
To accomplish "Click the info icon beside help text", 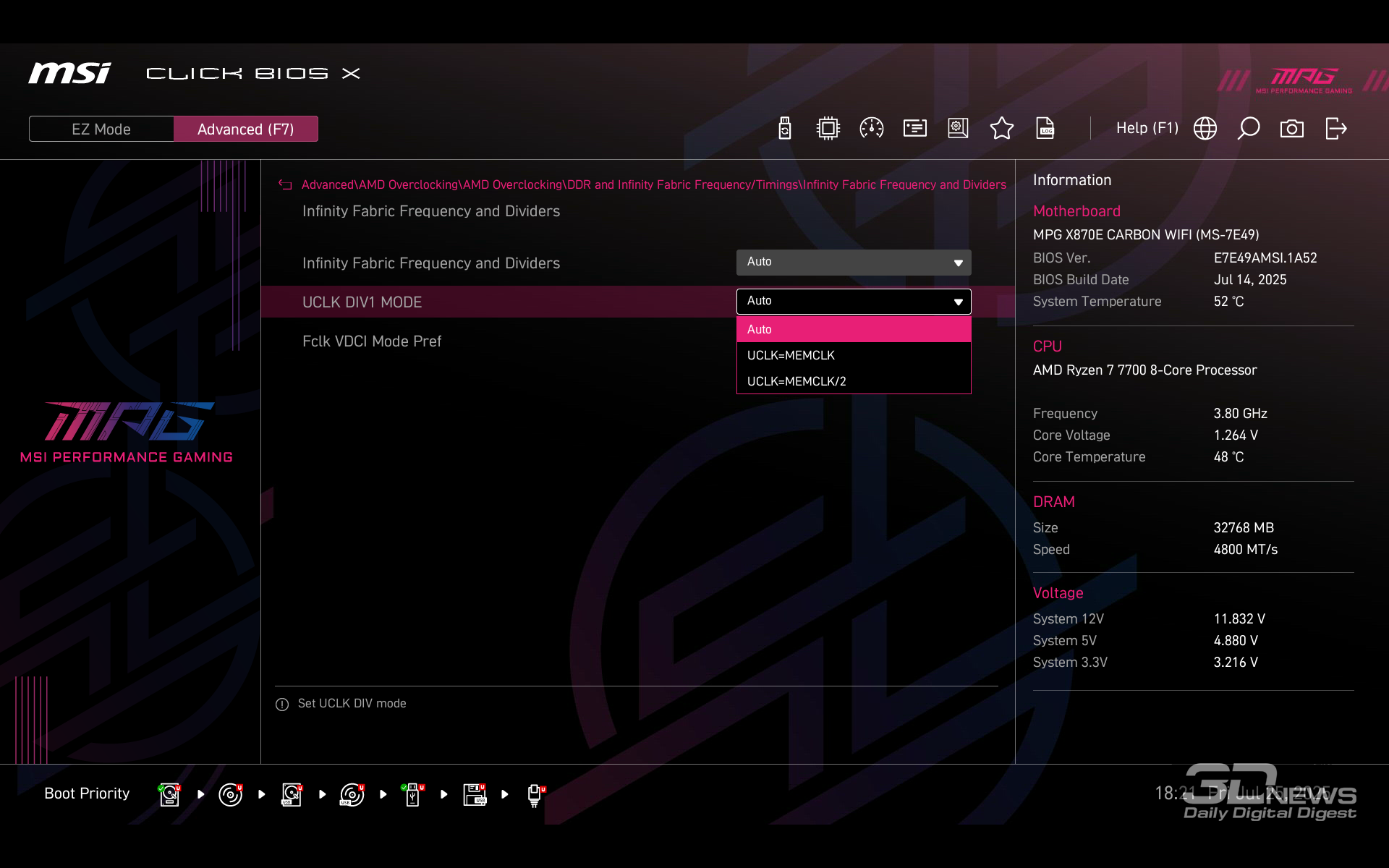I will pyautogui.click(x=282, y=705).
